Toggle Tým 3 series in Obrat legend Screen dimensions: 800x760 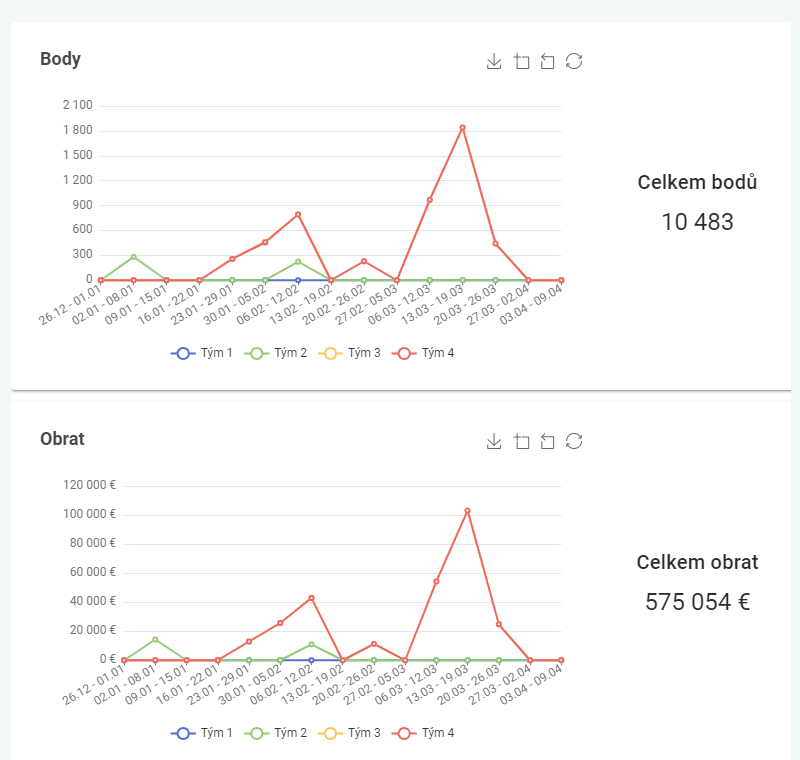click(x=350, y=733)
